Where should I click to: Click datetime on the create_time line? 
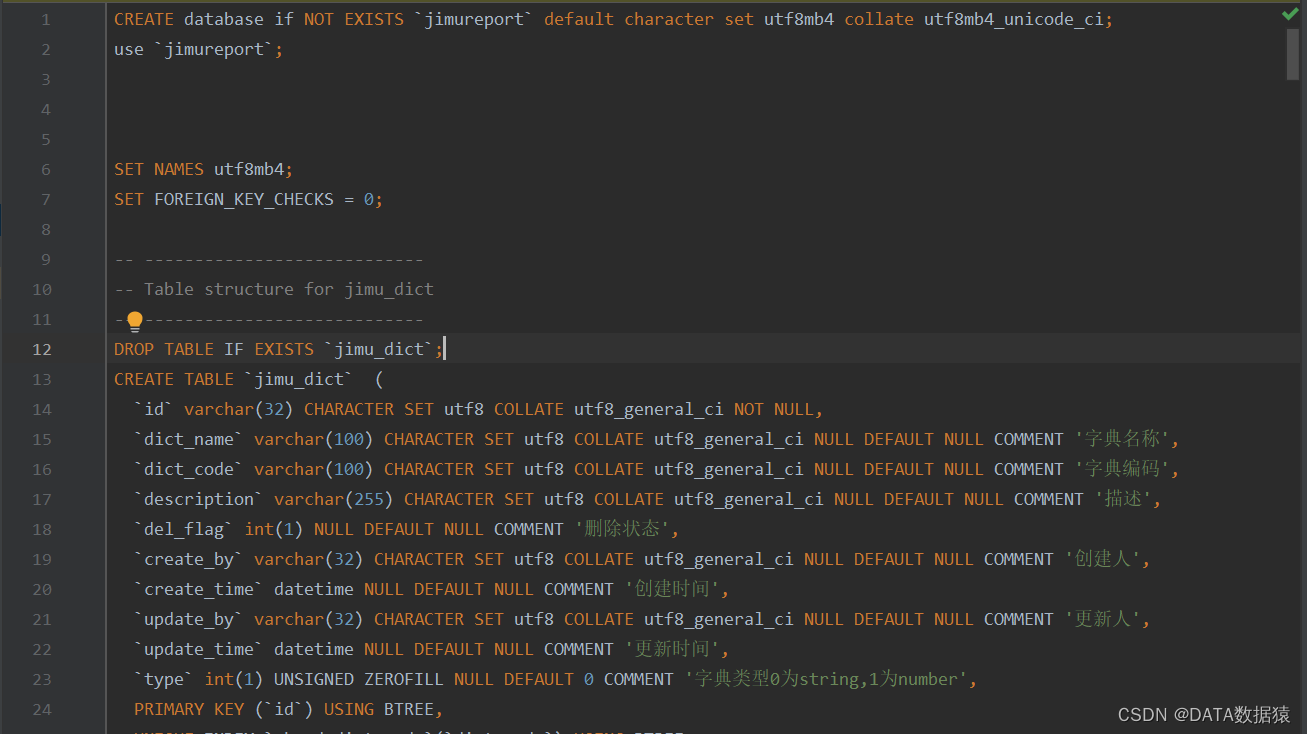click(x=314, y=589)
